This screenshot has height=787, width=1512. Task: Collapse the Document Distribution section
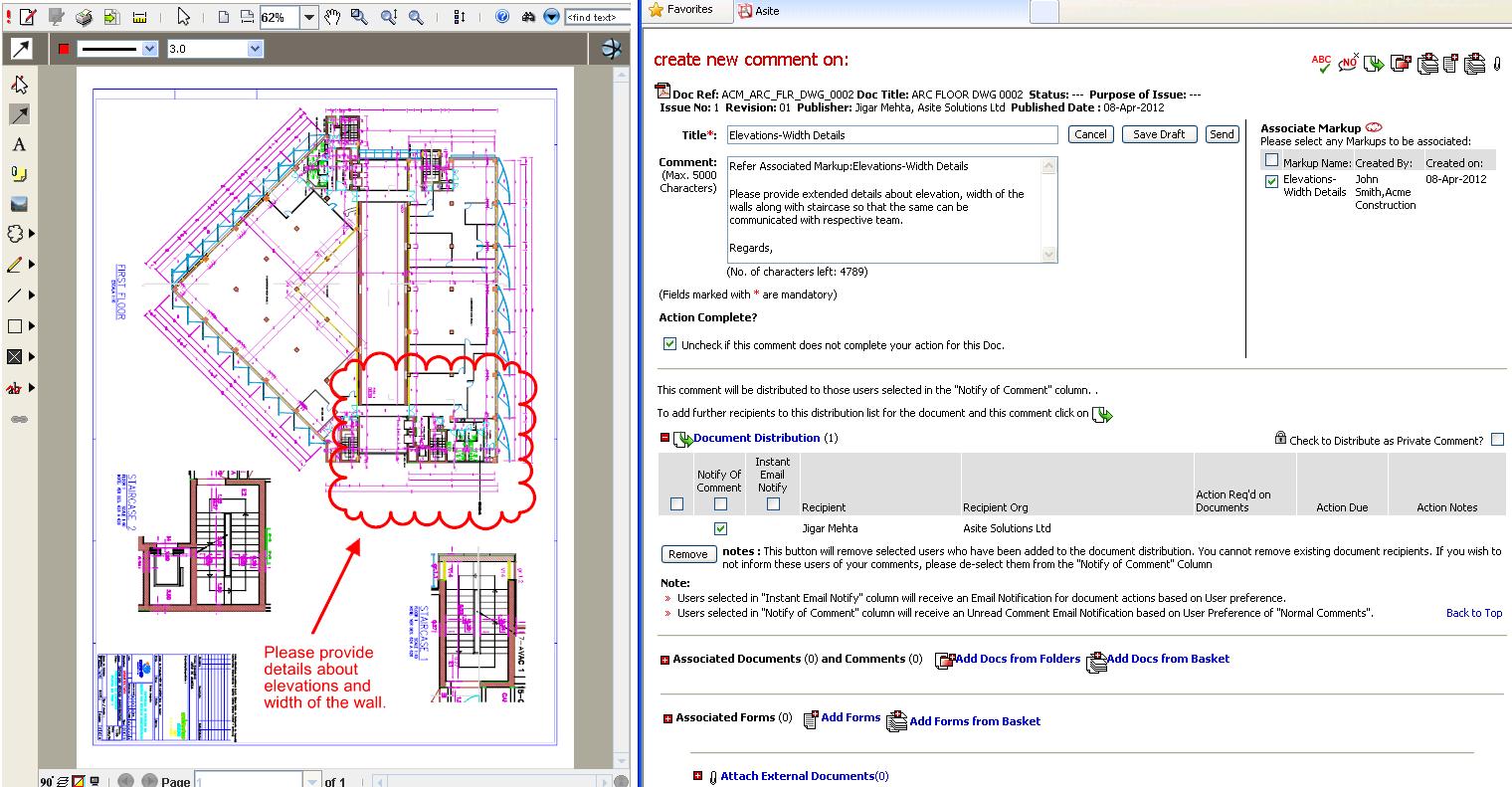[665, 438]
